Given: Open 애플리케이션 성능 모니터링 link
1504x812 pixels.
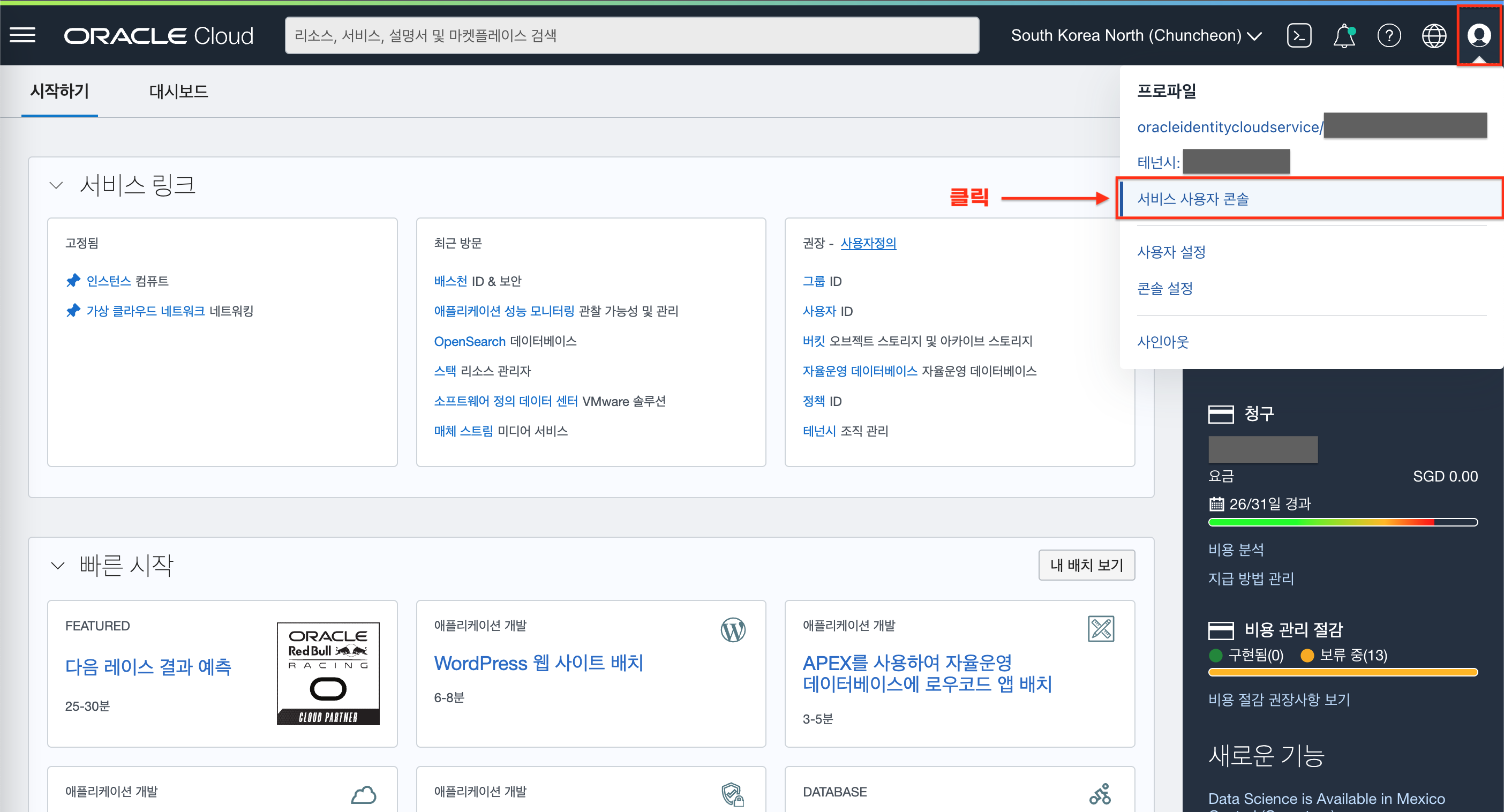Looking at the screenshot, I should [x=504, y=311].
